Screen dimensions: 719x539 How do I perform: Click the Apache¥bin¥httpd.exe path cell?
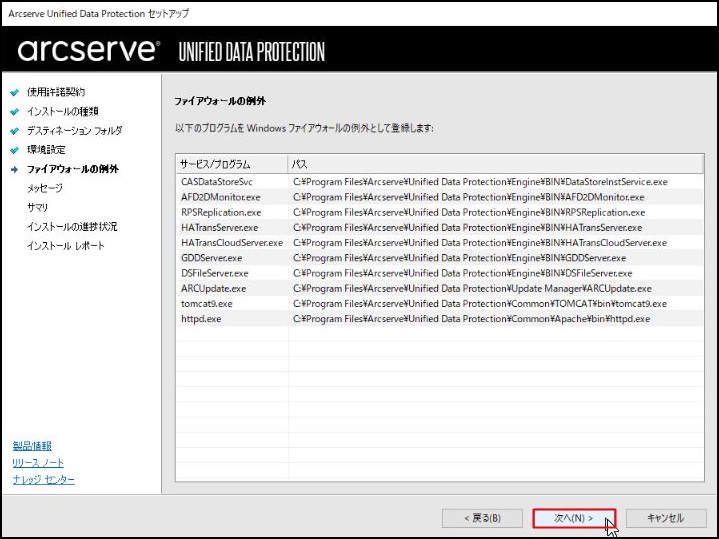tap(471, 319)
